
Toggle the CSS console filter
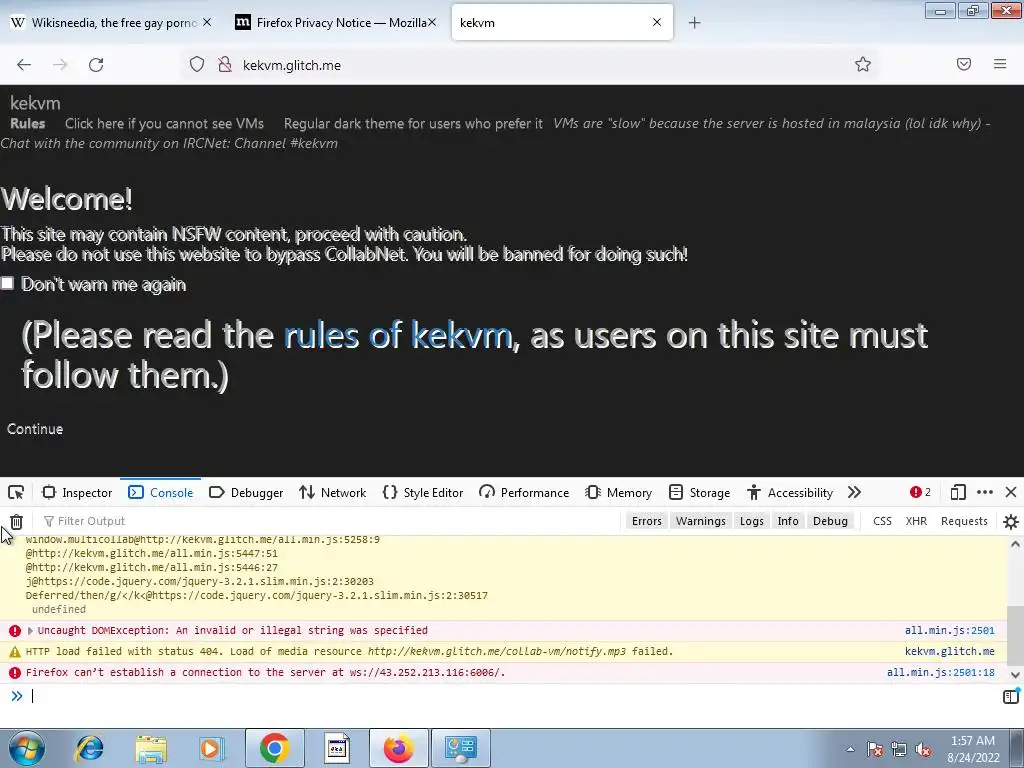tap(882, 521)
